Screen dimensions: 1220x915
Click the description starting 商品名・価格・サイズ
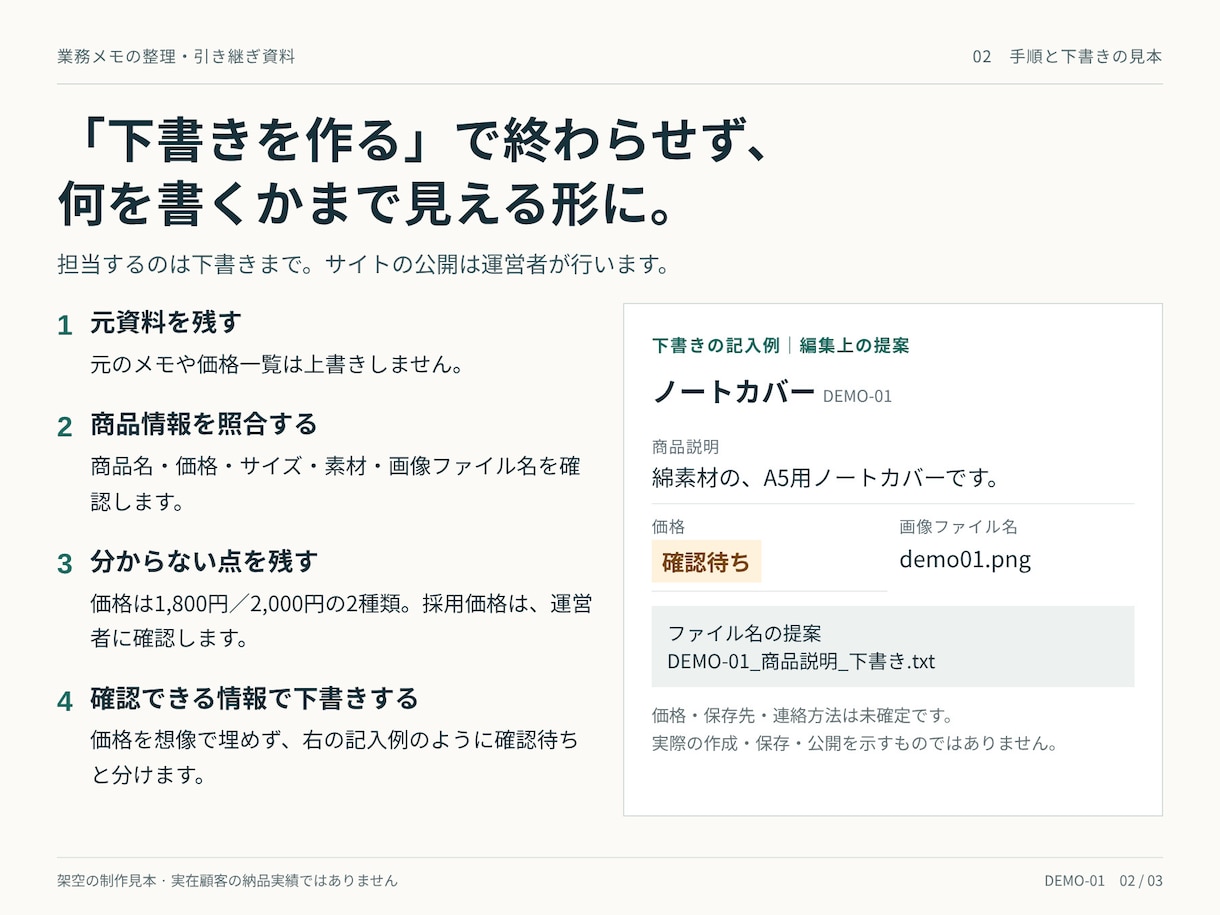pyautogui.click(x=336, y=484)
